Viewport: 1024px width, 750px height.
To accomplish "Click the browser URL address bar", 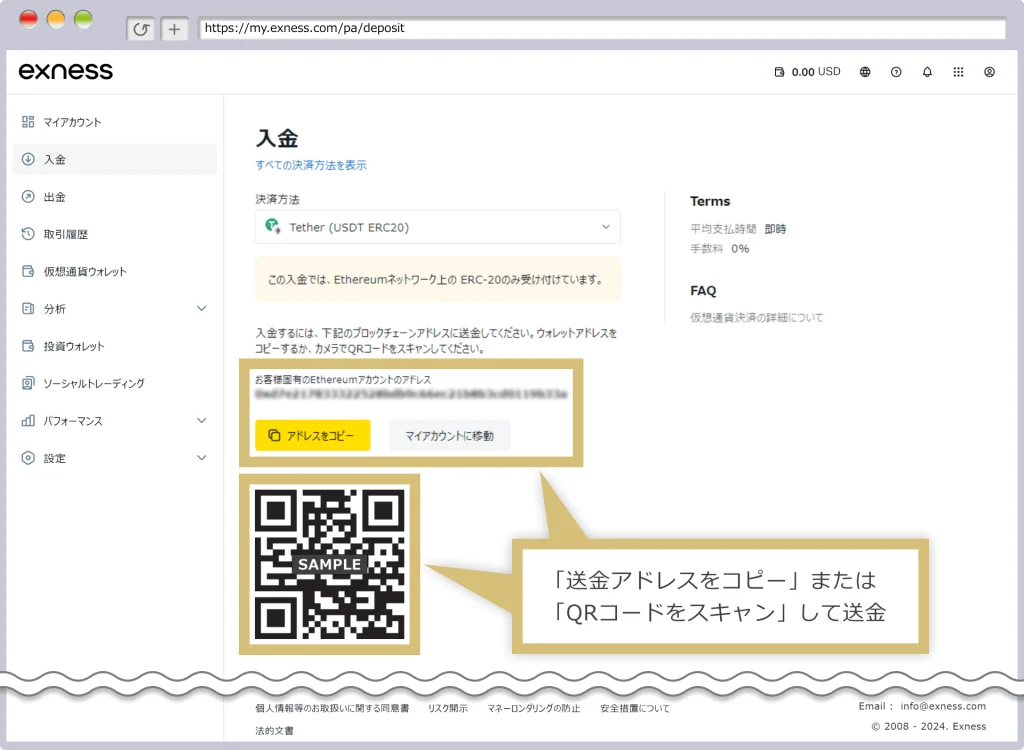I will [602, 28].
